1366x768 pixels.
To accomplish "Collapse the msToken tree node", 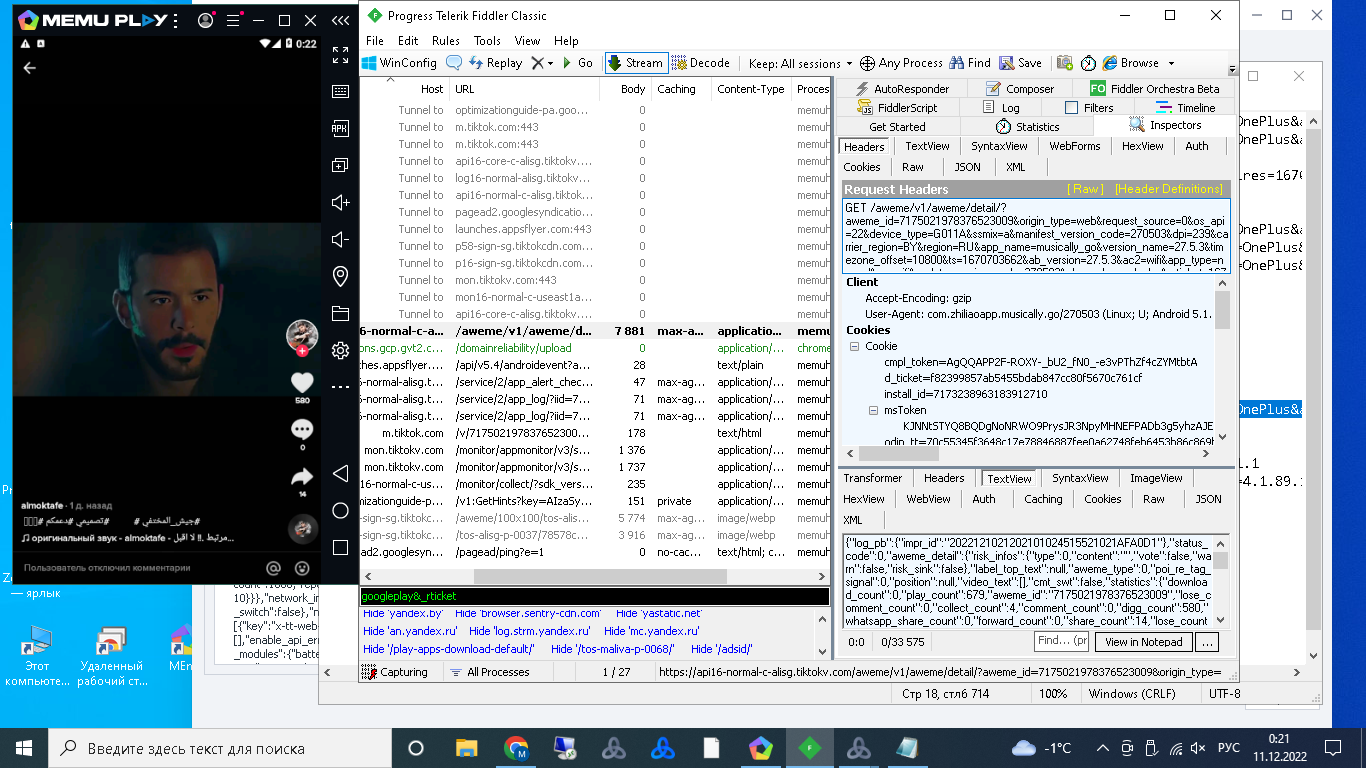I will (x=873, y=410).
